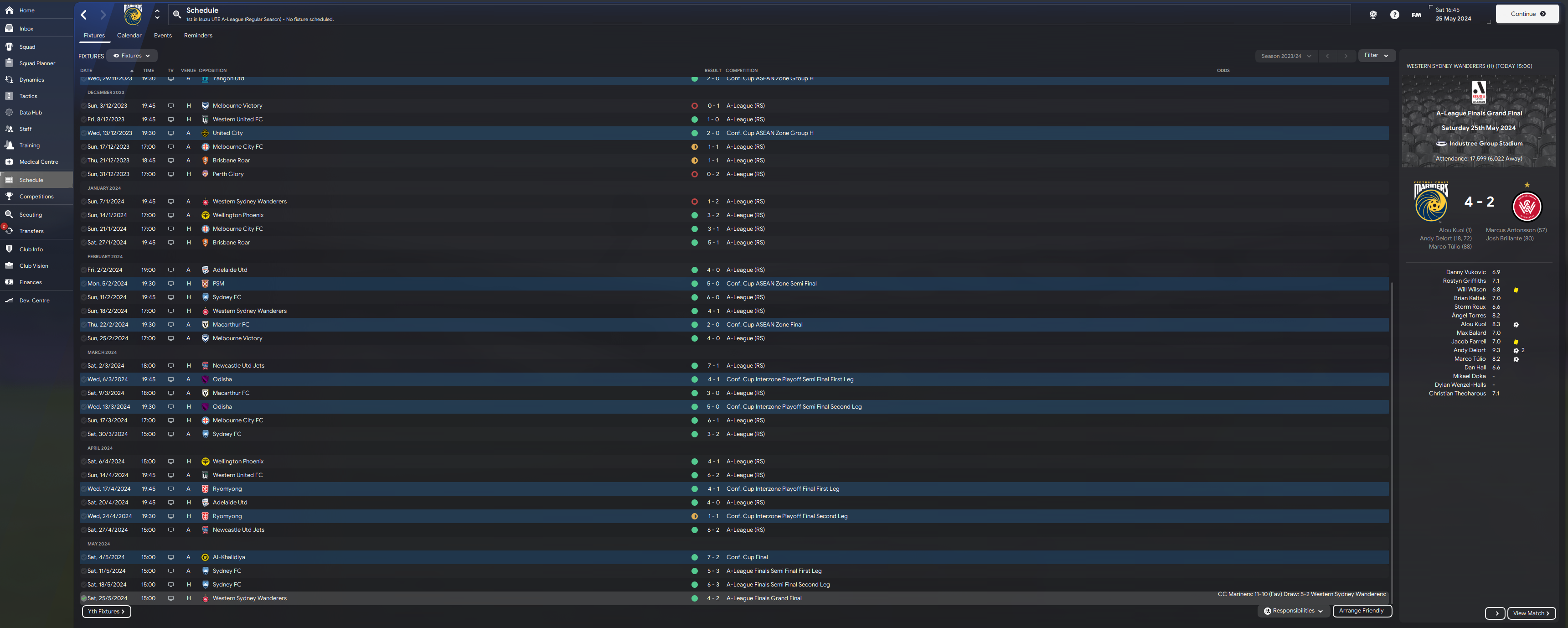The image size is (1568, 628).
Task: Open the Home sidebar icon
Action: coord(9,10)
